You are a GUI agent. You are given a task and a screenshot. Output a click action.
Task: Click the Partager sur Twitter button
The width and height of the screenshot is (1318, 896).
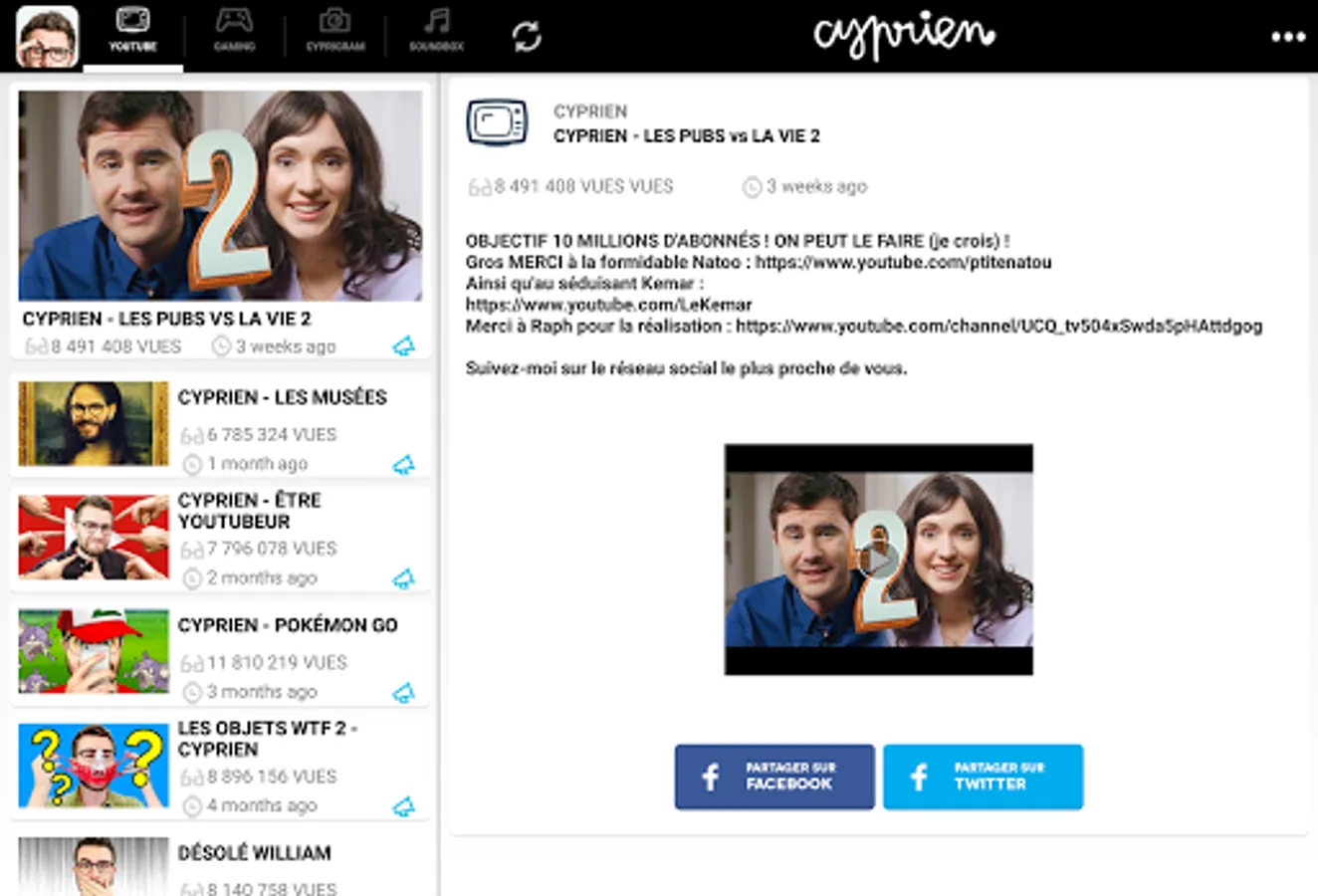click(983, 777)
